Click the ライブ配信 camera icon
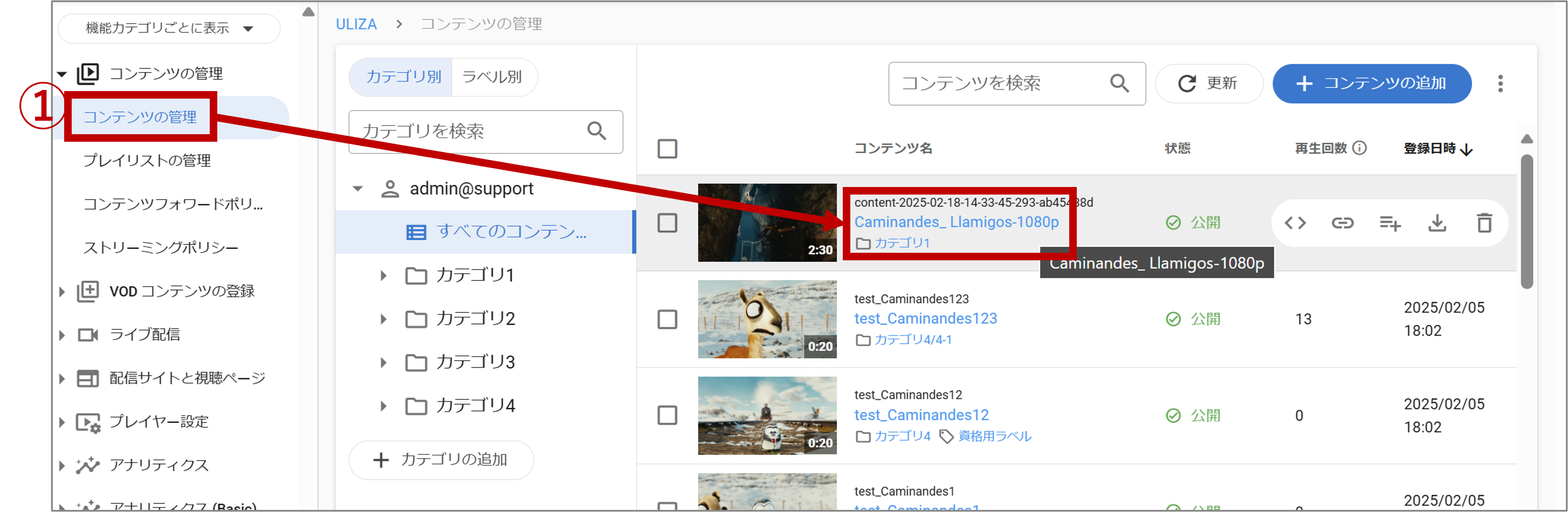Screen dimensions: 1568x512 click(88, 335)
